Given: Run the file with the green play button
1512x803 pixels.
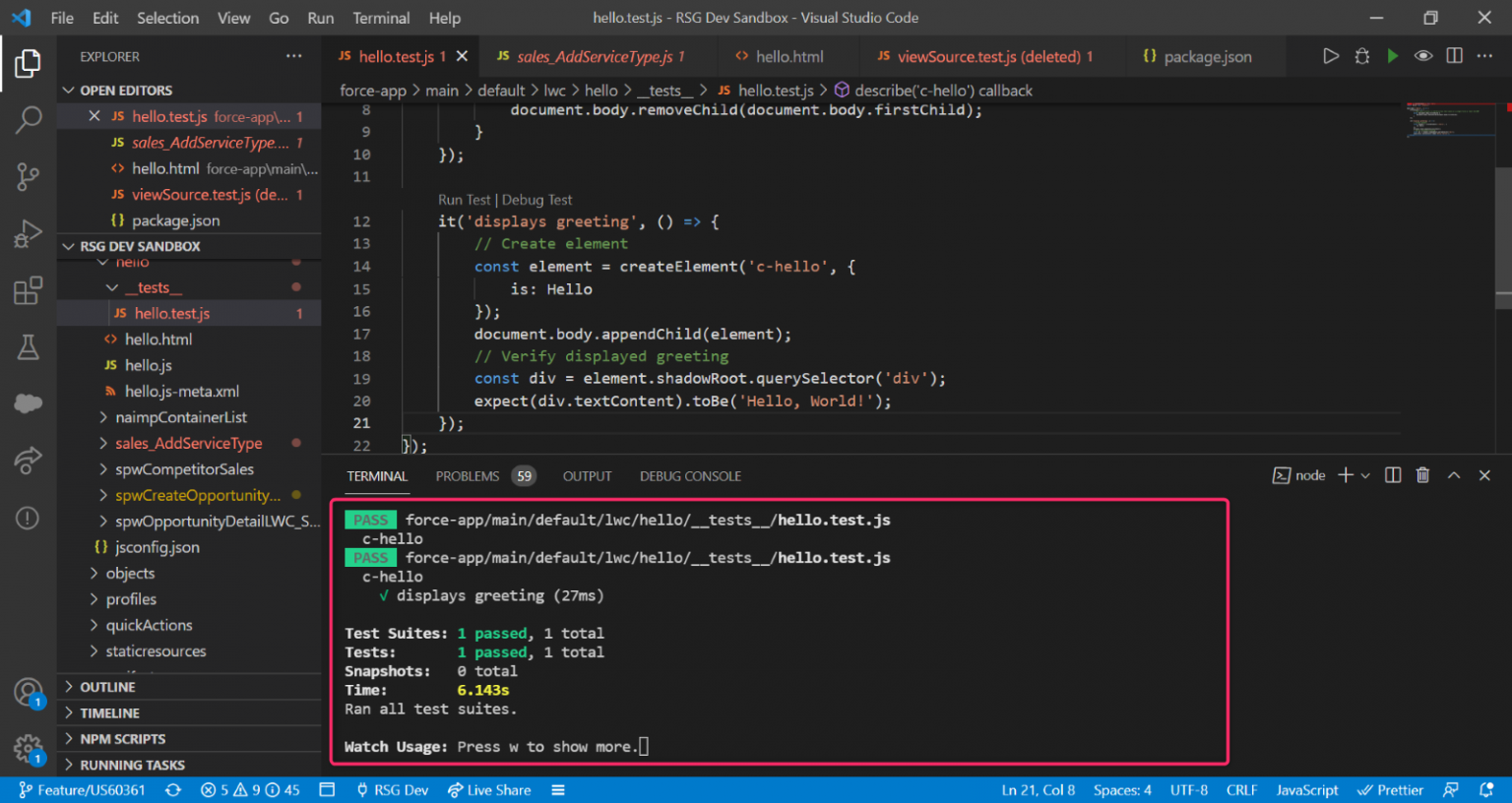Looking at the screenshot, I should click(x=1393, y=56).
